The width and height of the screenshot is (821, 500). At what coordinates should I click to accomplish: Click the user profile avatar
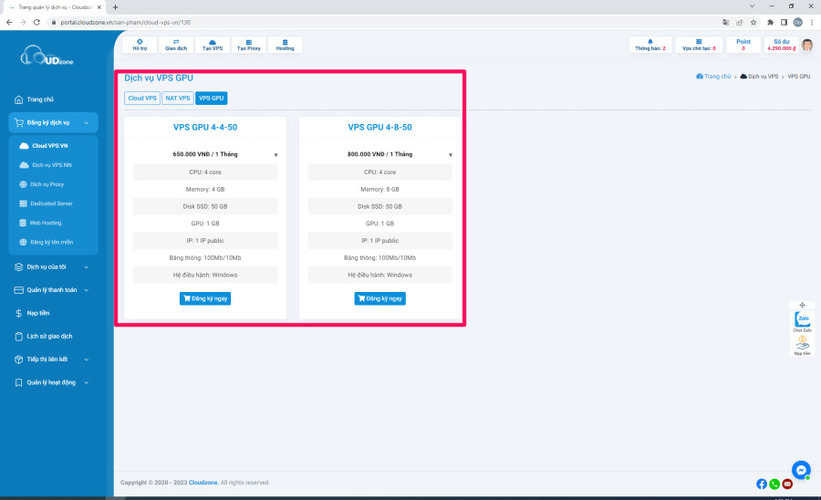coord(807,45)
